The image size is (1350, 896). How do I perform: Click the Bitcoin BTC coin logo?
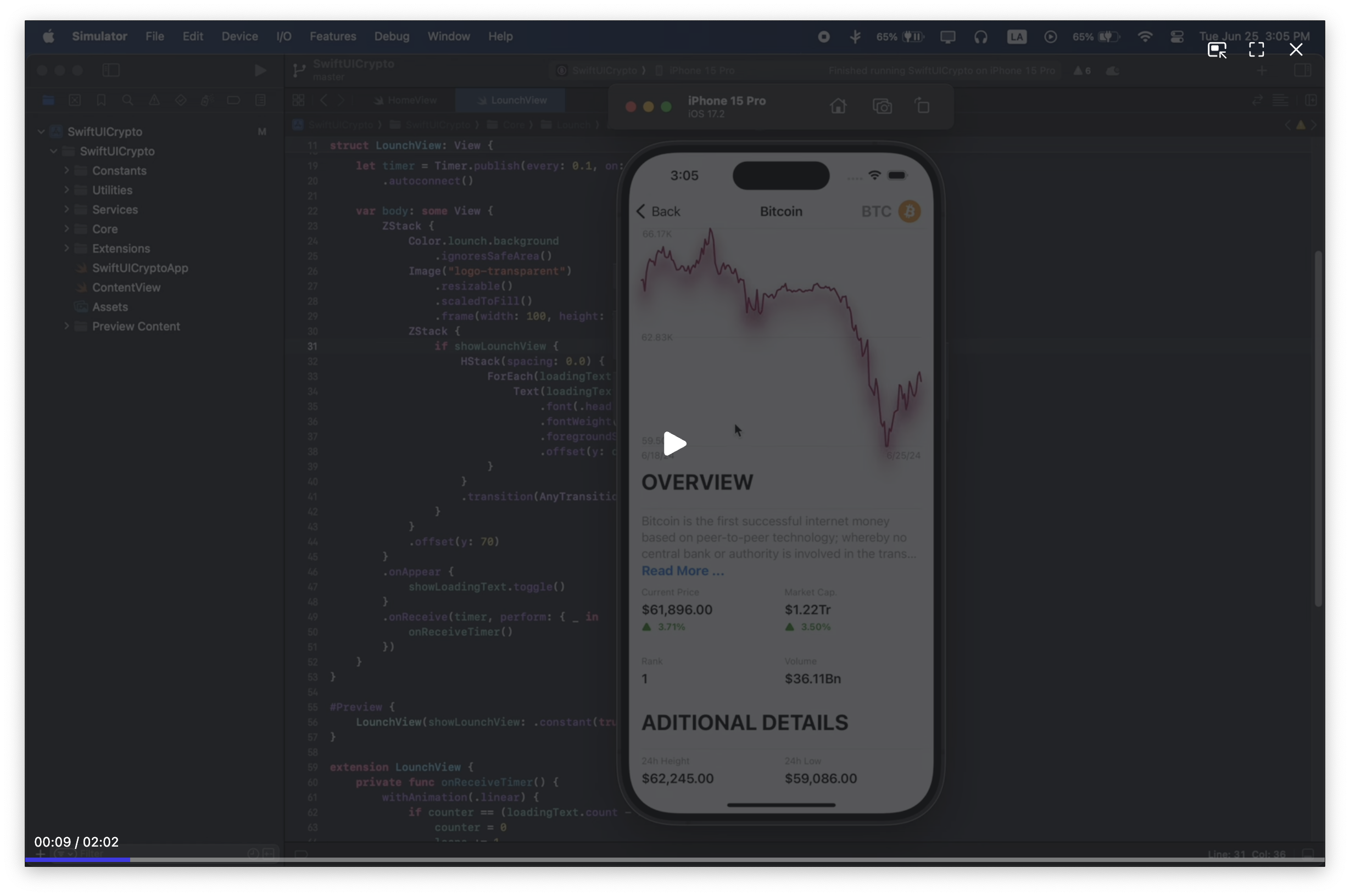coord(909,211)
